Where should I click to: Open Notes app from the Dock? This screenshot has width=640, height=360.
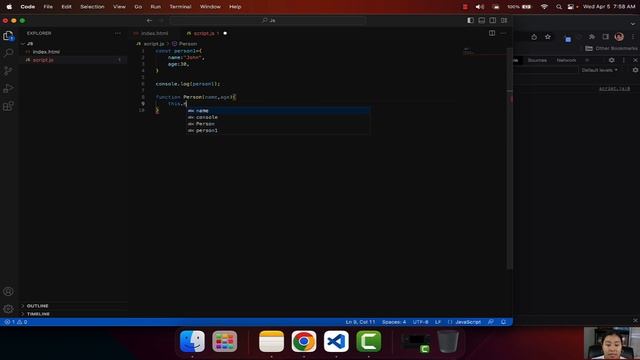[x=271, y=341]
